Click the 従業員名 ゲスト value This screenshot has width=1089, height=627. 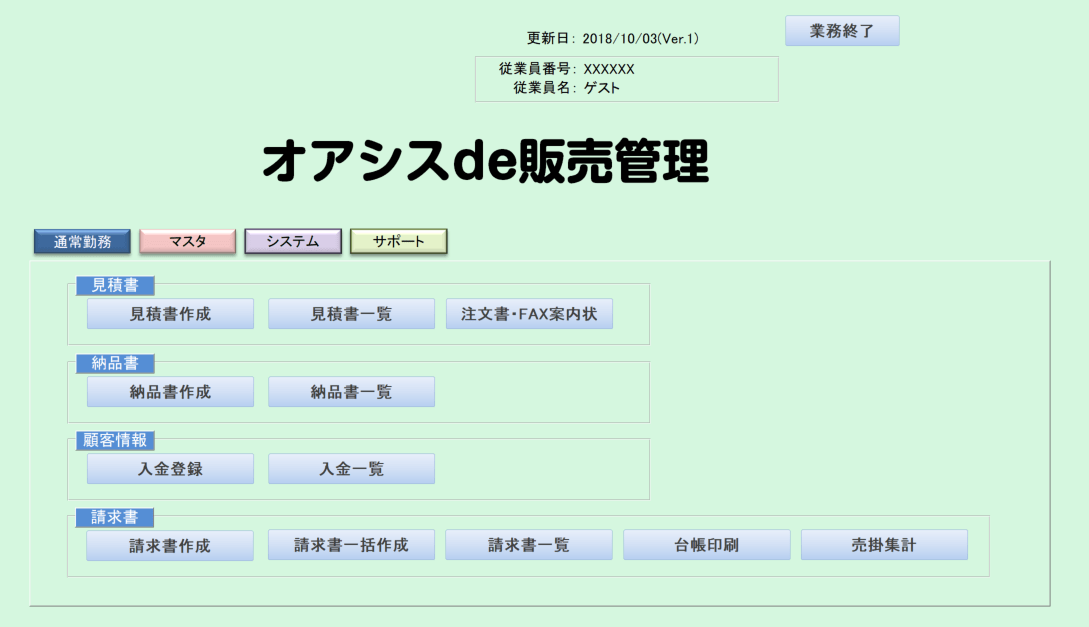tap(601, 88)
